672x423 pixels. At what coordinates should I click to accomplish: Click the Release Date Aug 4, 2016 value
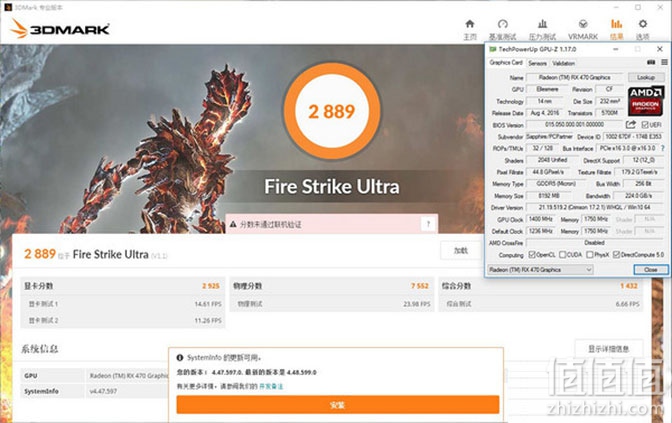pyautogui.click(x=545, y=113)
